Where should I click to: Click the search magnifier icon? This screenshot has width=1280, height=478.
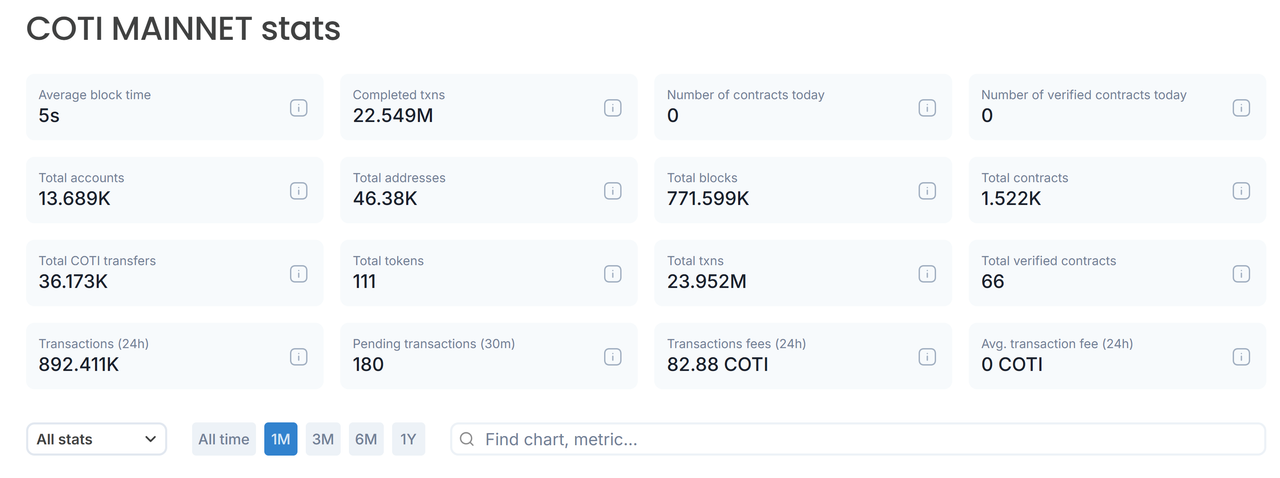467,439
